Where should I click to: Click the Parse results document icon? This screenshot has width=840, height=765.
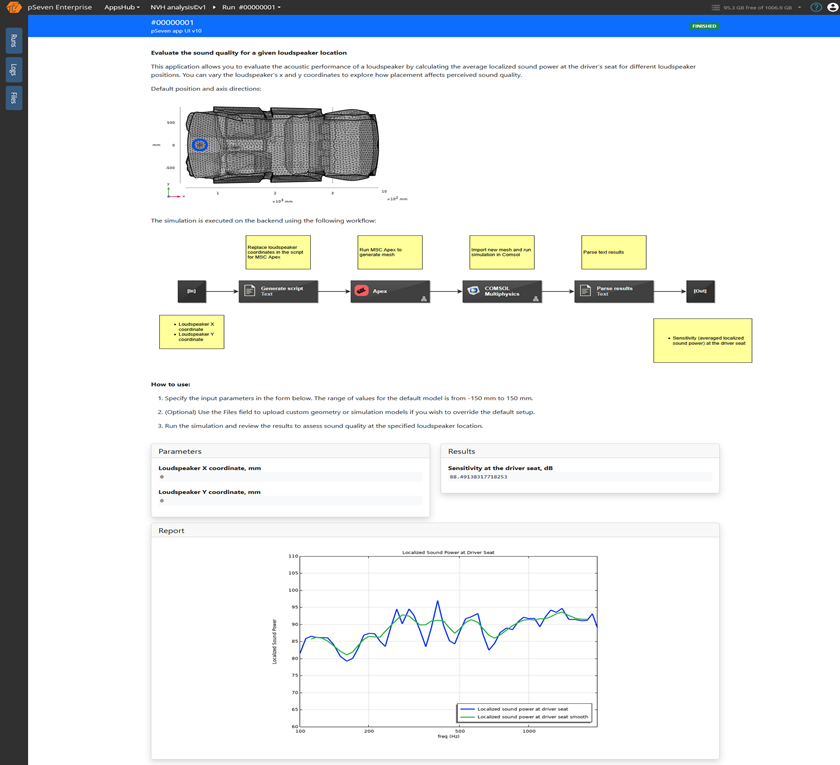(585, 291)
